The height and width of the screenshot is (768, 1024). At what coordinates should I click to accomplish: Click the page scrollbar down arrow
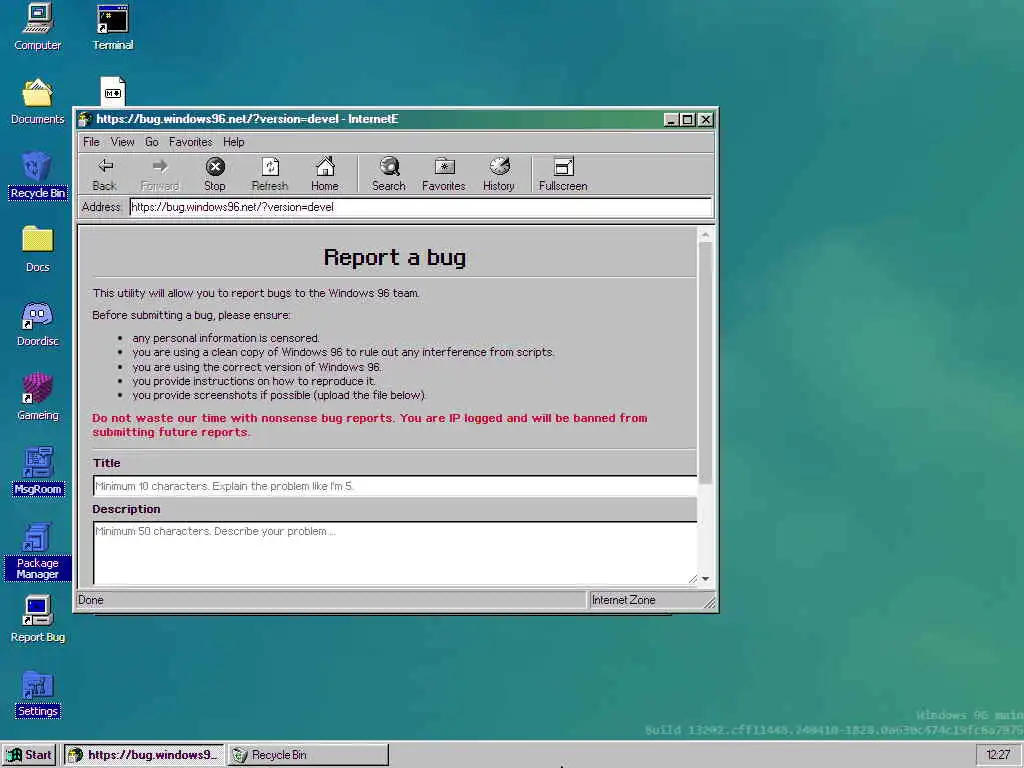[x=705, y=579]
